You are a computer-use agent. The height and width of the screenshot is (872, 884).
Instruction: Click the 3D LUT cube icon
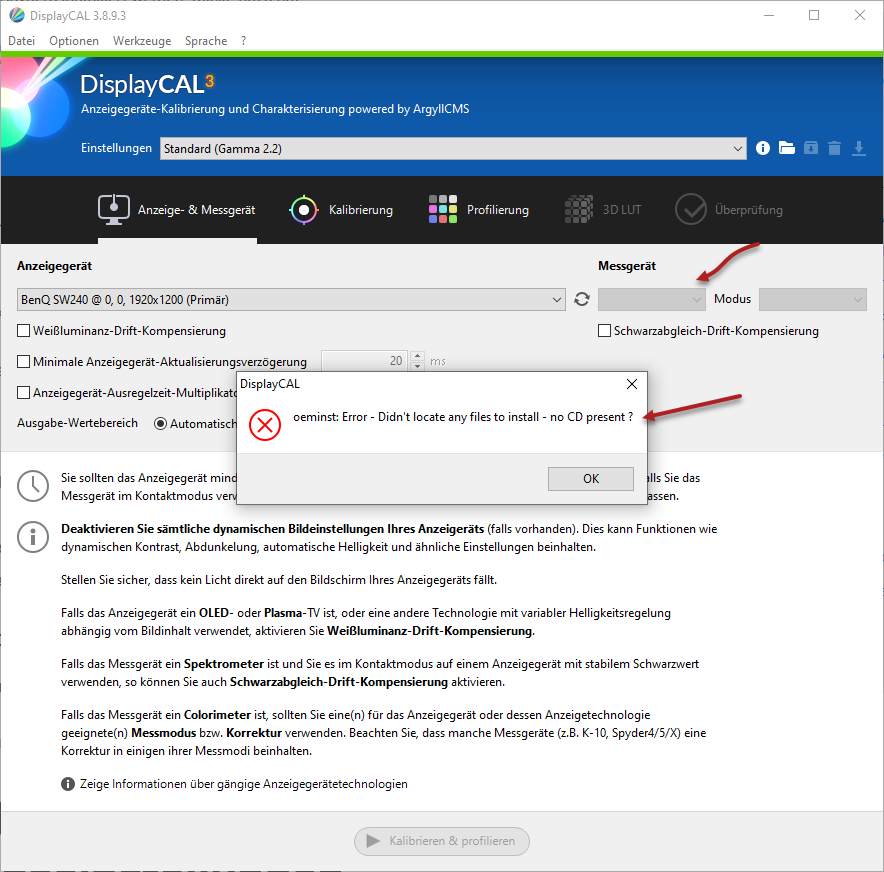(x=579, y=209)
